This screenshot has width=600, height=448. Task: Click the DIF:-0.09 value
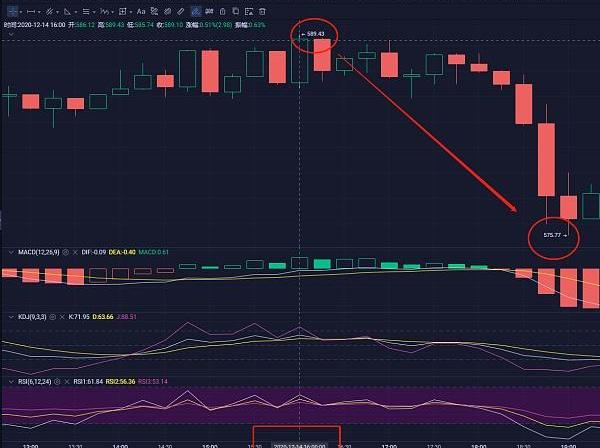[94, 252]
